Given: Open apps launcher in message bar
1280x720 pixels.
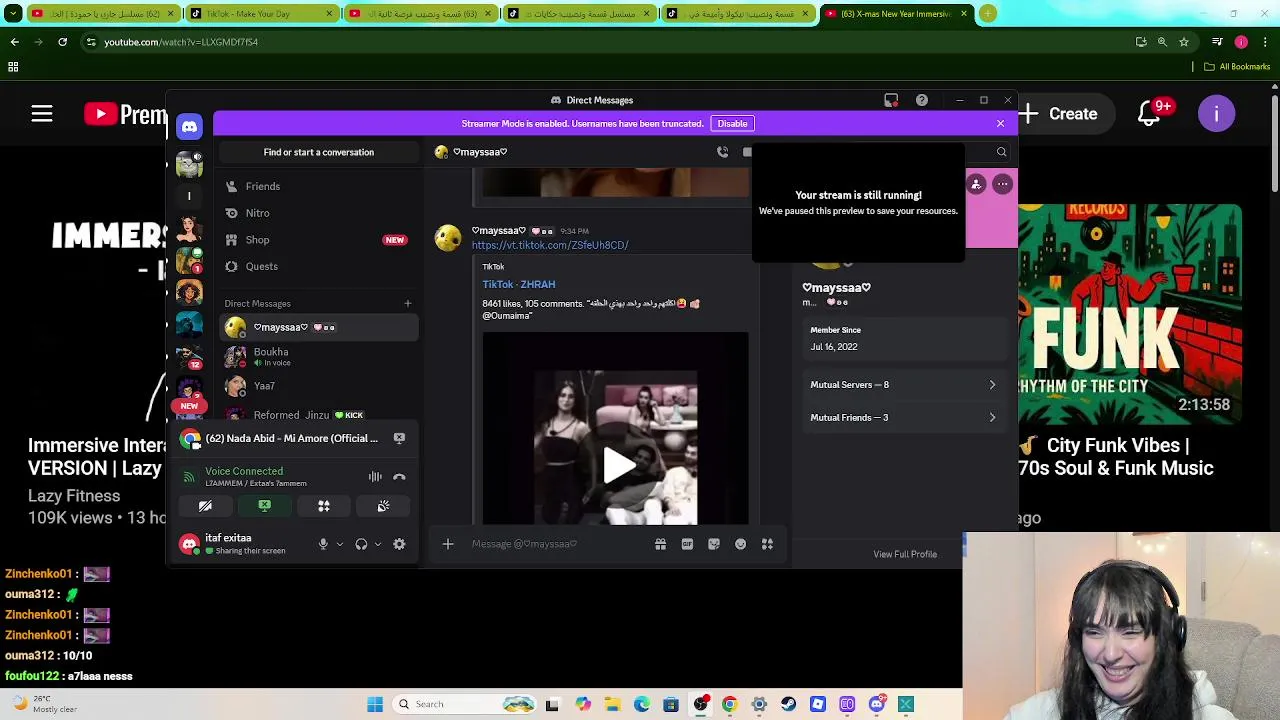Looking at the screenshot, I should pos(767,544).
